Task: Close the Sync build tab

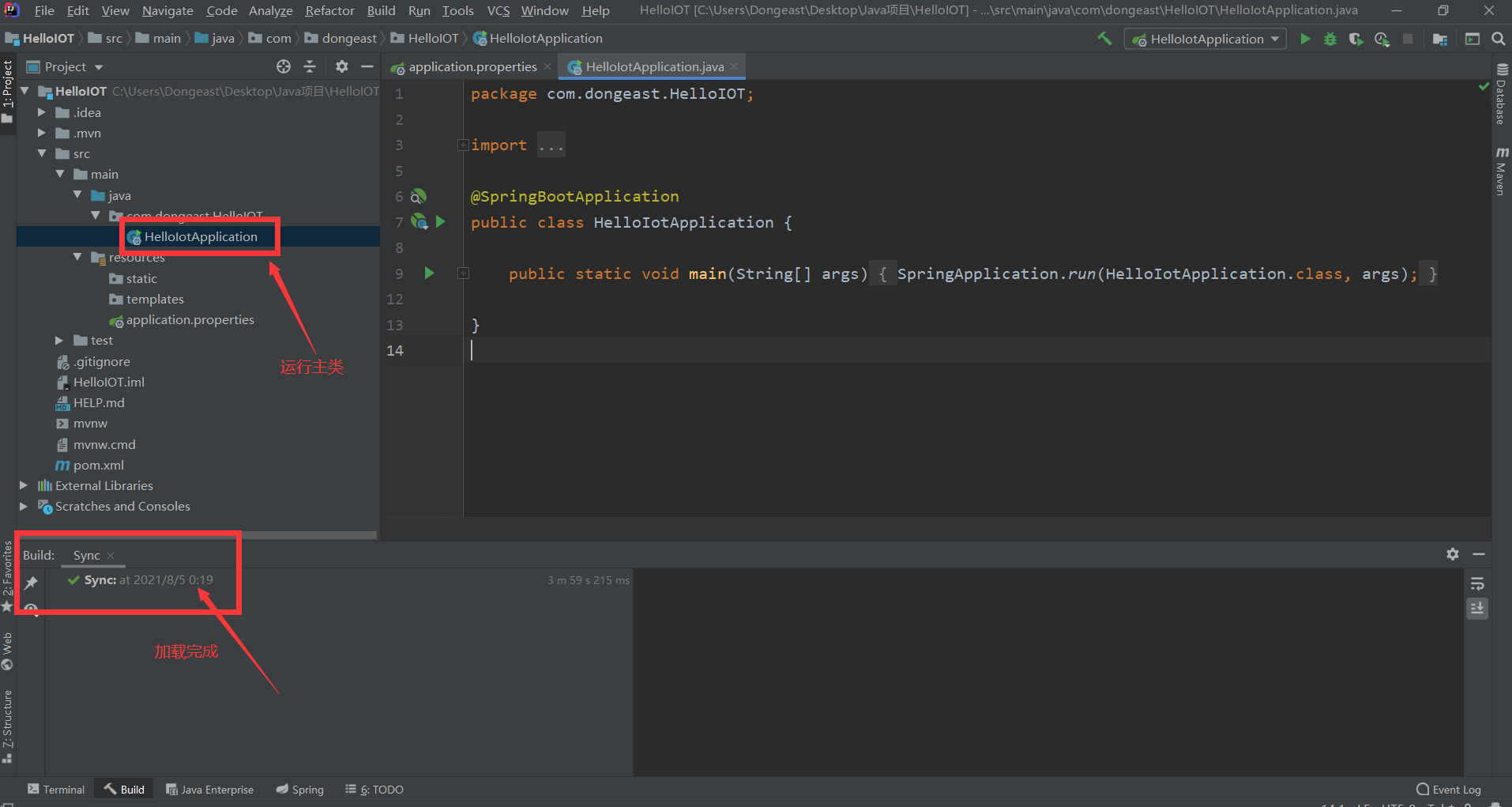Action: tap(111, 555)
